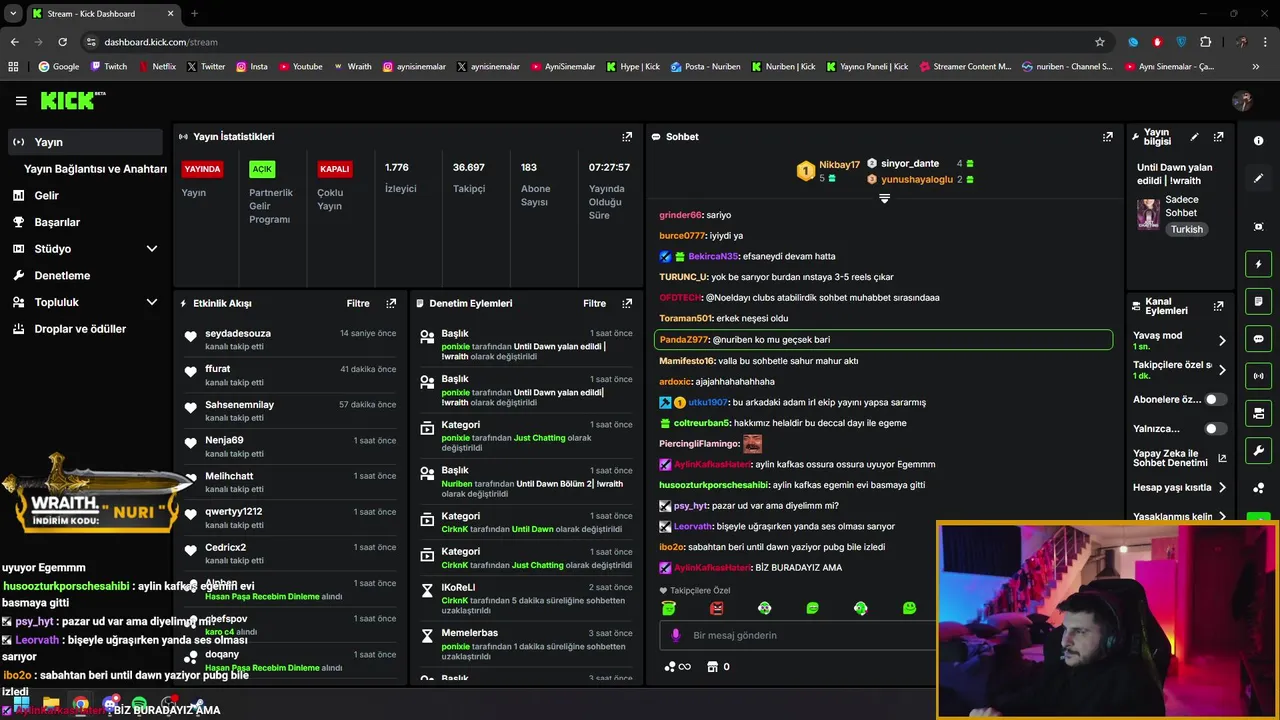The height and width of the screenshot is (720, 1280).
Task: Click username PandaZ977 in chat
Action: point(683,340)
